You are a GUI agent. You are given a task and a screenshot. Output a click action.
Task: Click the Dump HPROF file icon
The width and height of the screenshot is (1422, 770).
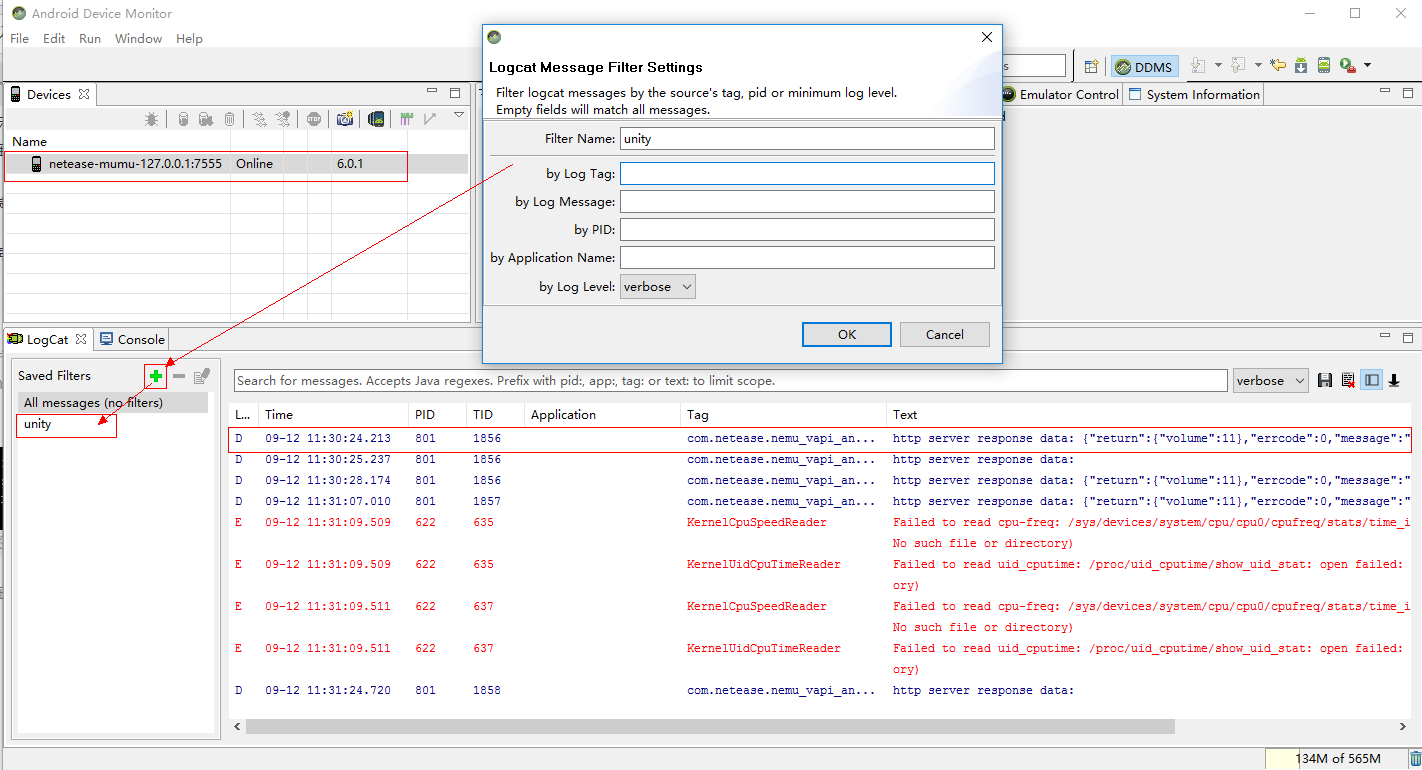pos(205,119)
